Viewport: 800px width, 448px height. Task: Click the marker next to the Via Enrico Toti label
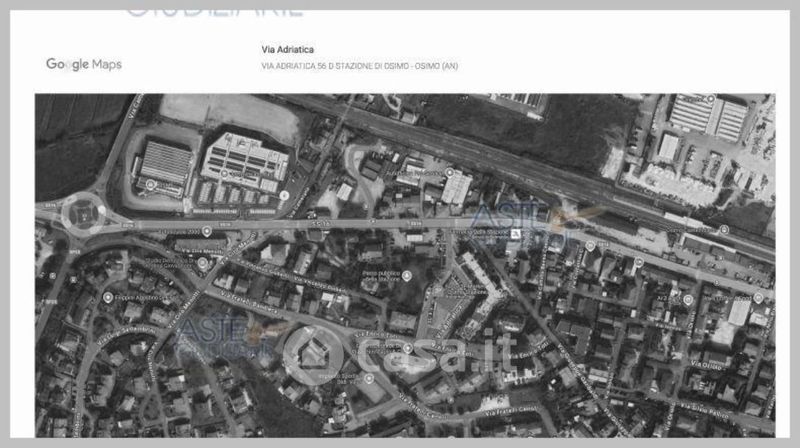(408, 348)
